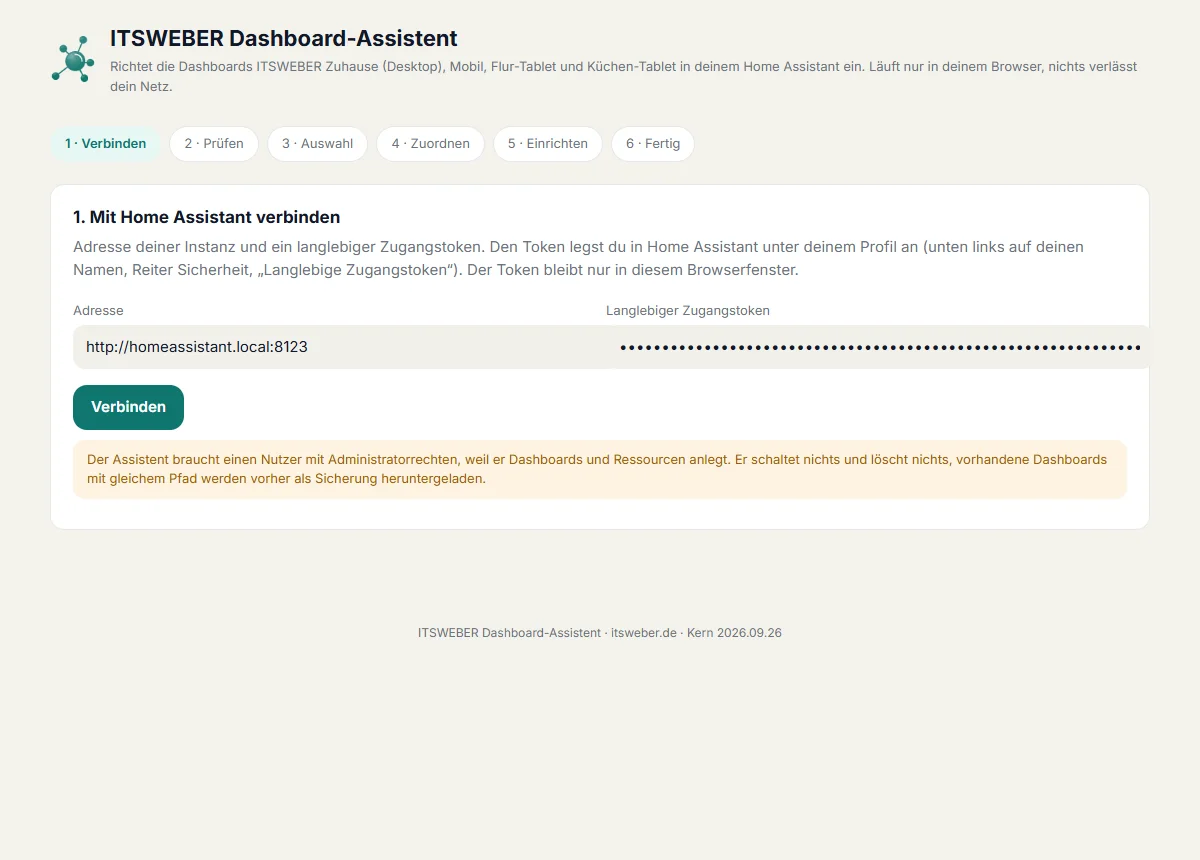Jump to the 6 · Fertig step
Screen dimensions: 1200x860
point(653,144)
